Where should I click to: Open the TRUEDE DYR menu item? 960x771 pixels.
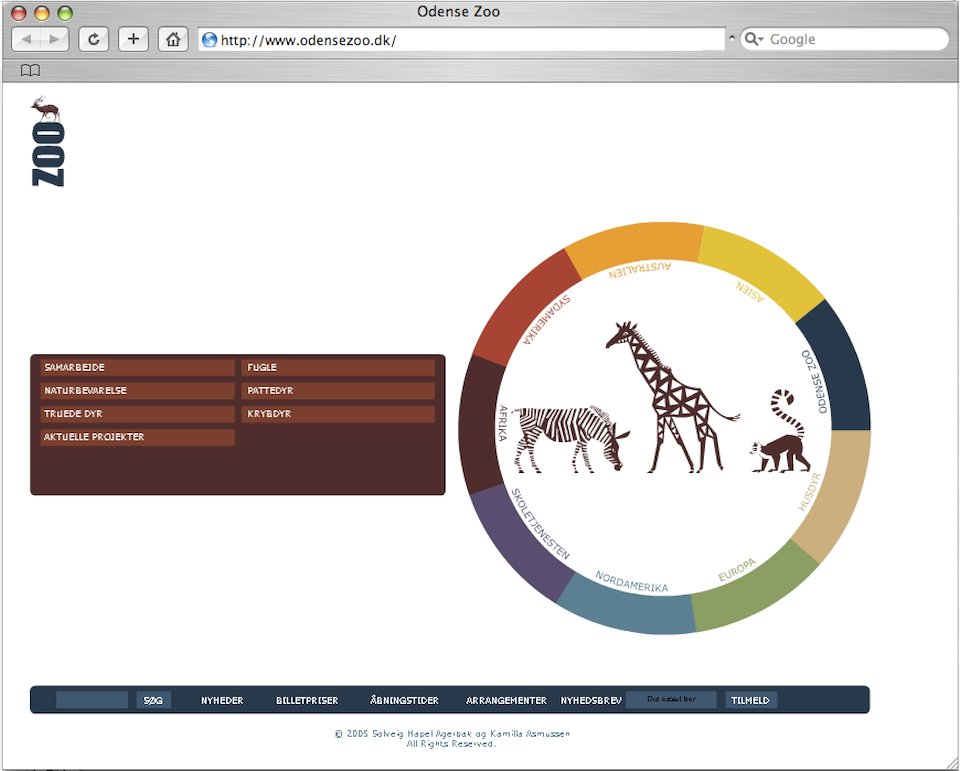tap(137, 414)
